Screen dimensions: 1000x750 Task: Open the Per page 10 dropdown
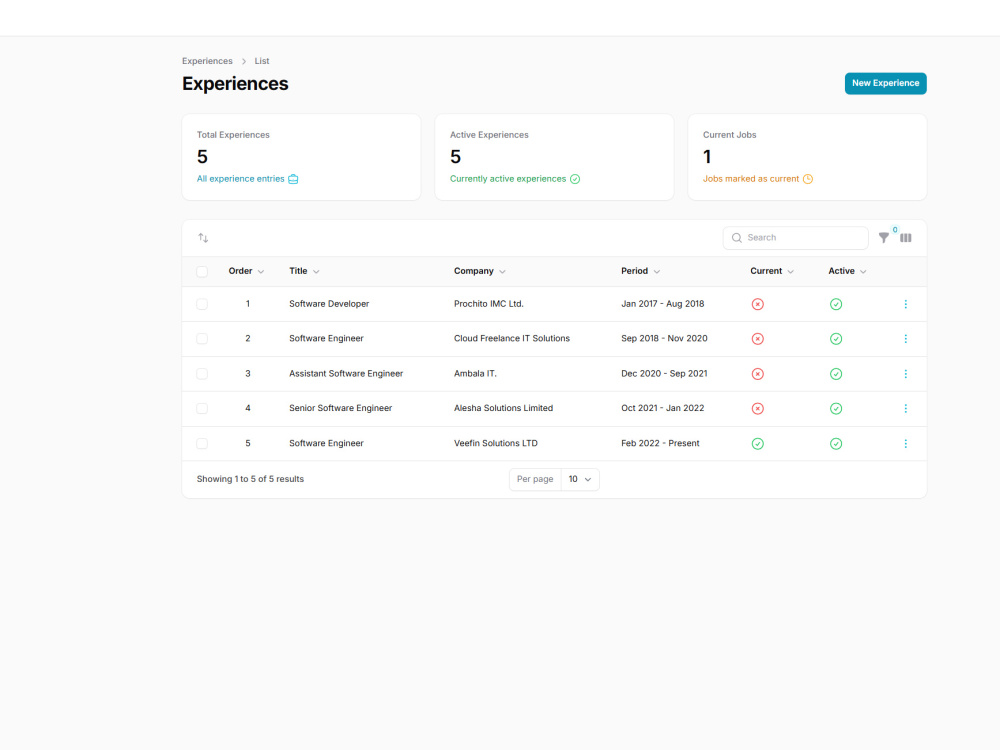[580, 480]
